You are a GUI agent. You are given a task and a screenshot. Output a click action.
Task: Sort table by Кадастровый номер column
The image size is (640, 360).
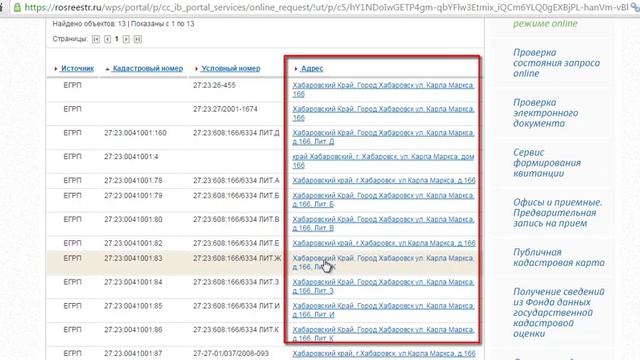148,69
